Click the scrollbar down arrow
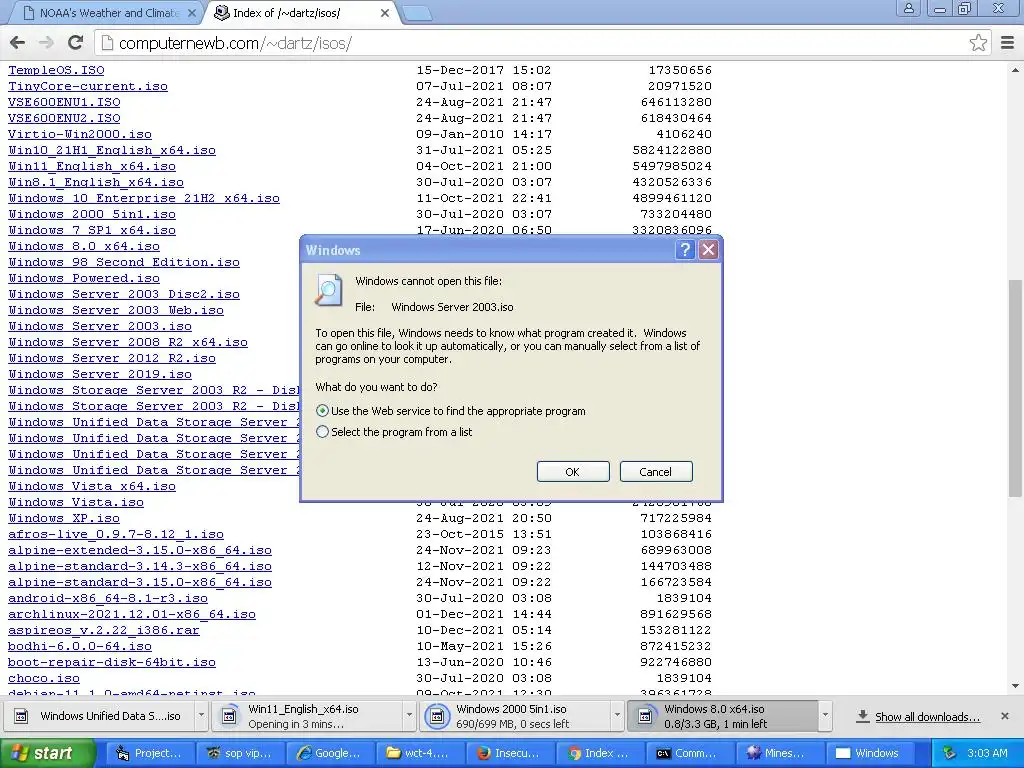The image size is (1024, 768). [1015, 686]
